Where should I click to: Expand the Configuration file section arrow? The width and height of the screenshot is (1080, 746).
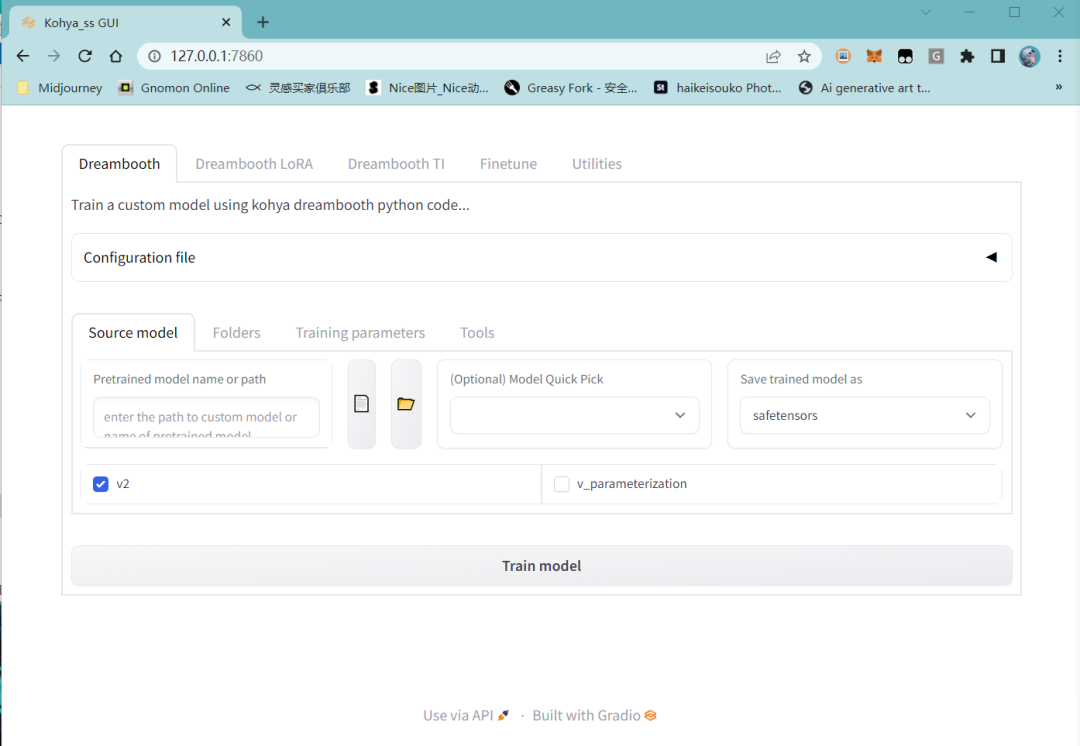[x=991, y=257]
